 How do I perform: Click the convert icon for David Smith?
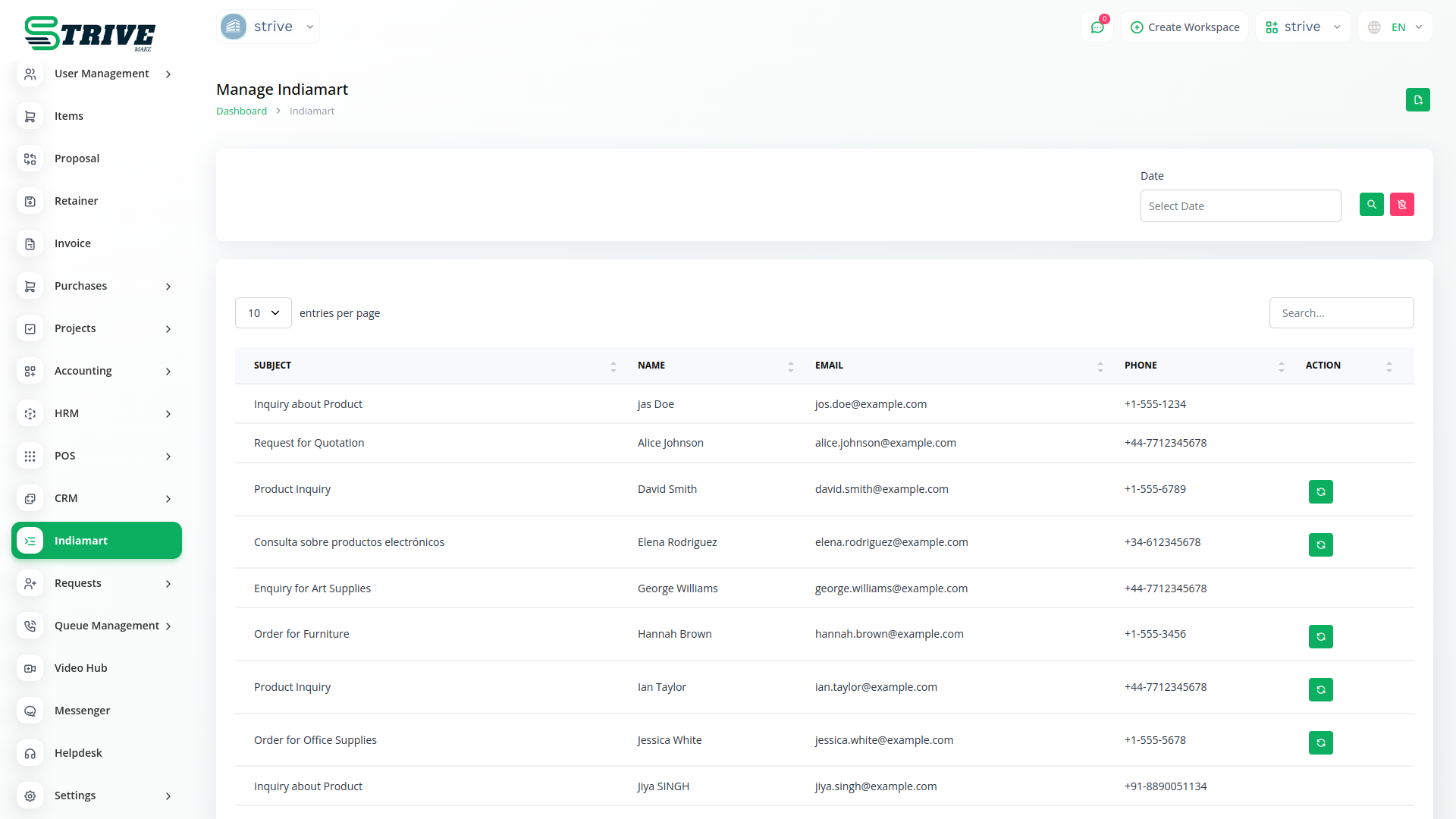(1320, 492)
